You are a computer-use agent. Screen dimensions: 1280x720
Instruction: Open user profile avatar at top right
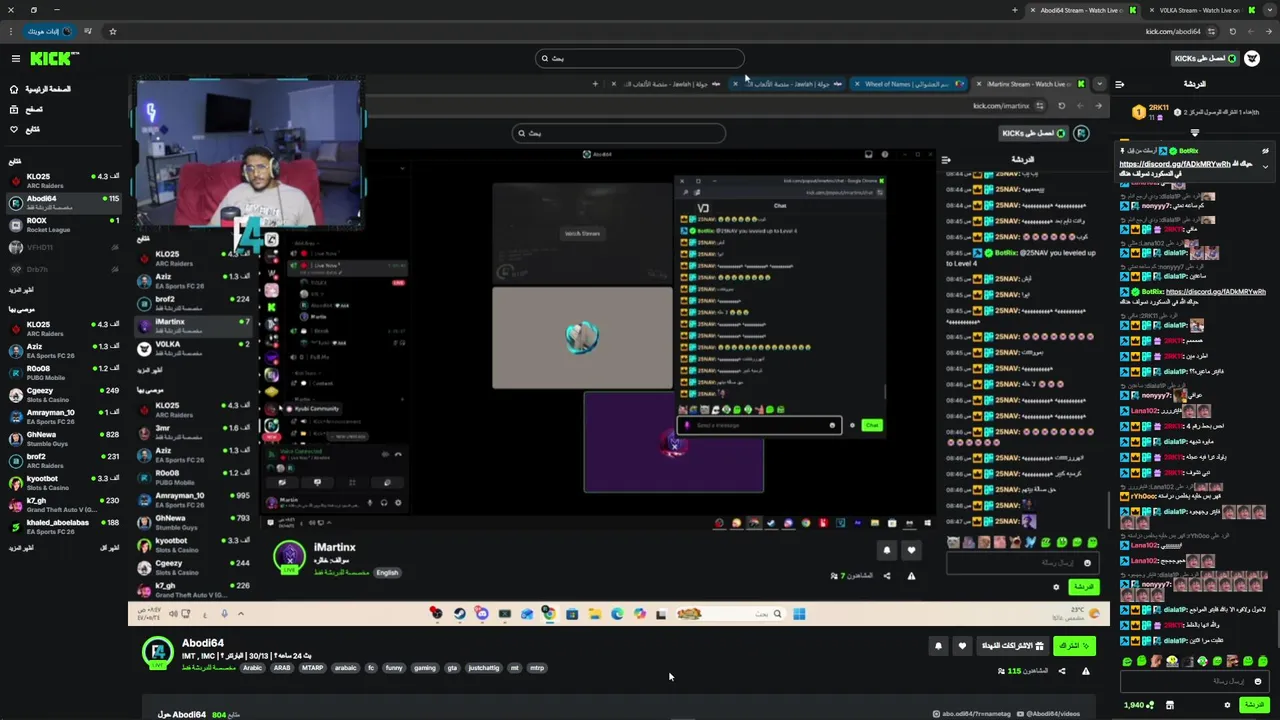[x=1252, y=58]
